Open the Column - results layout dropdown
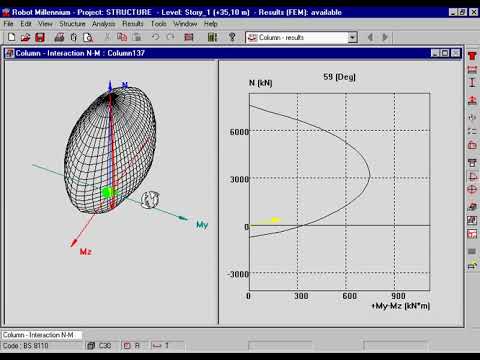The width and height of the screenshot is (480, 360). click(x=353, y=37)
